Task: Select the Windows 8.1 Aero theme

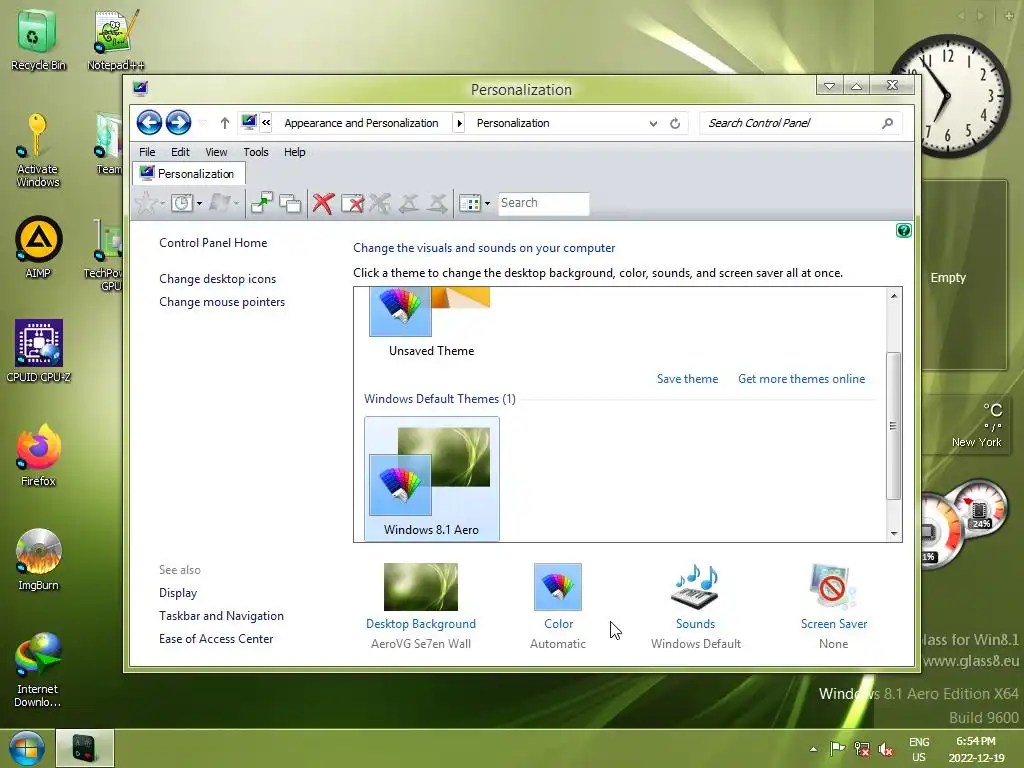Action: pyautogui.click(x=432, y=478)
